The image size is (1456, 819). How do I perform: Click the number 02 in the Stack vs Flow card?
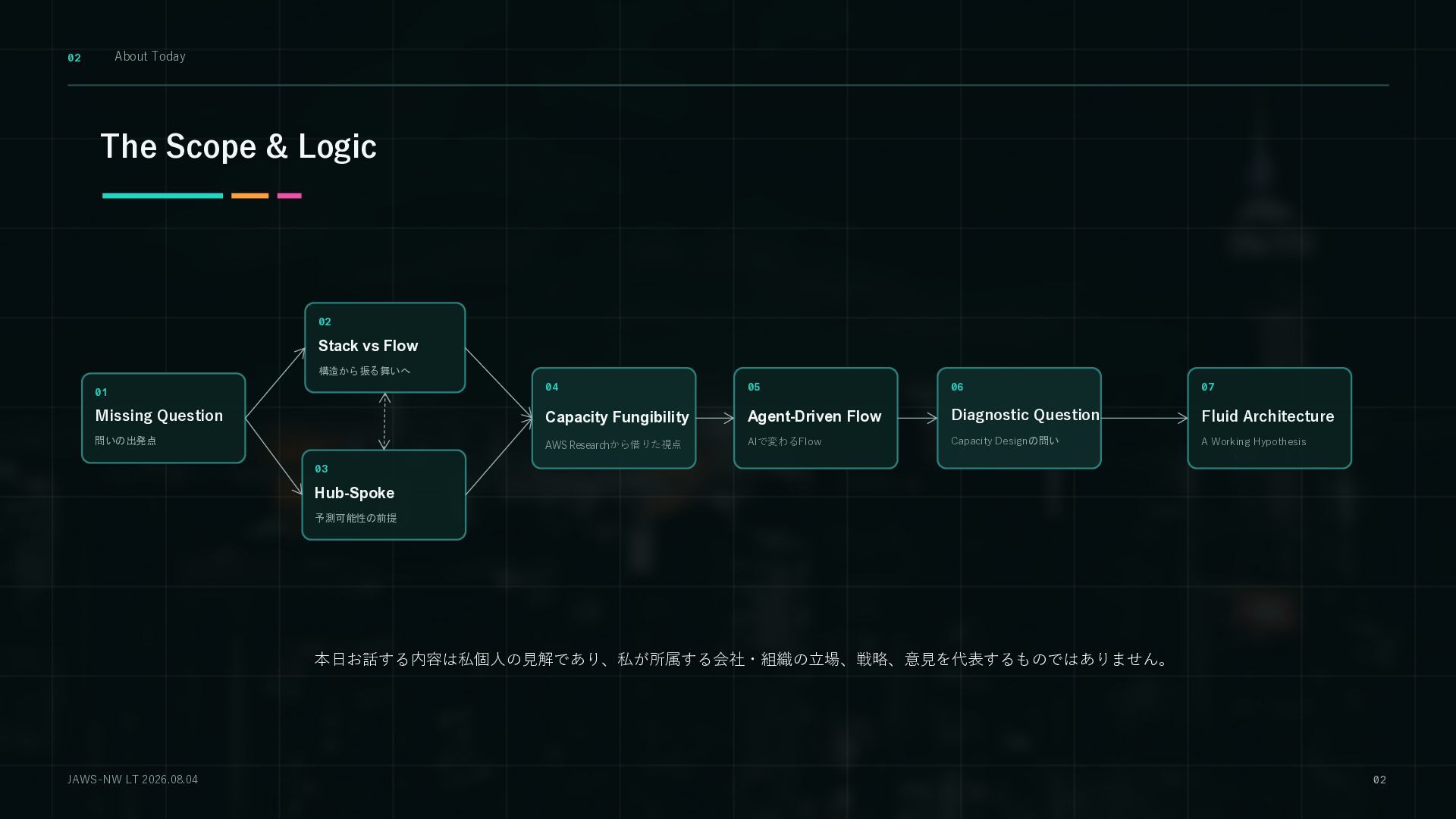(325, 322)
